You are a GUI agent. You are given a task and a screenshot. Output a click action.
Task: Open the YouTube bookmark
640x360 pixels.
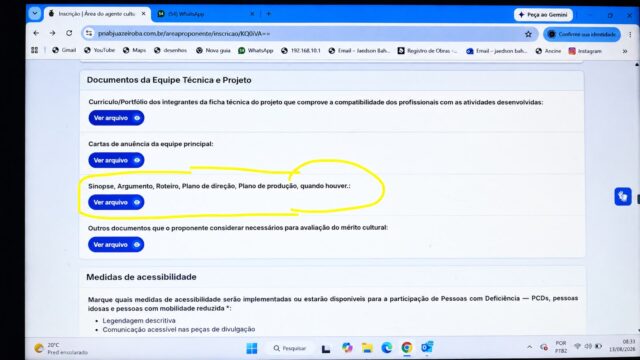point(99,50)
